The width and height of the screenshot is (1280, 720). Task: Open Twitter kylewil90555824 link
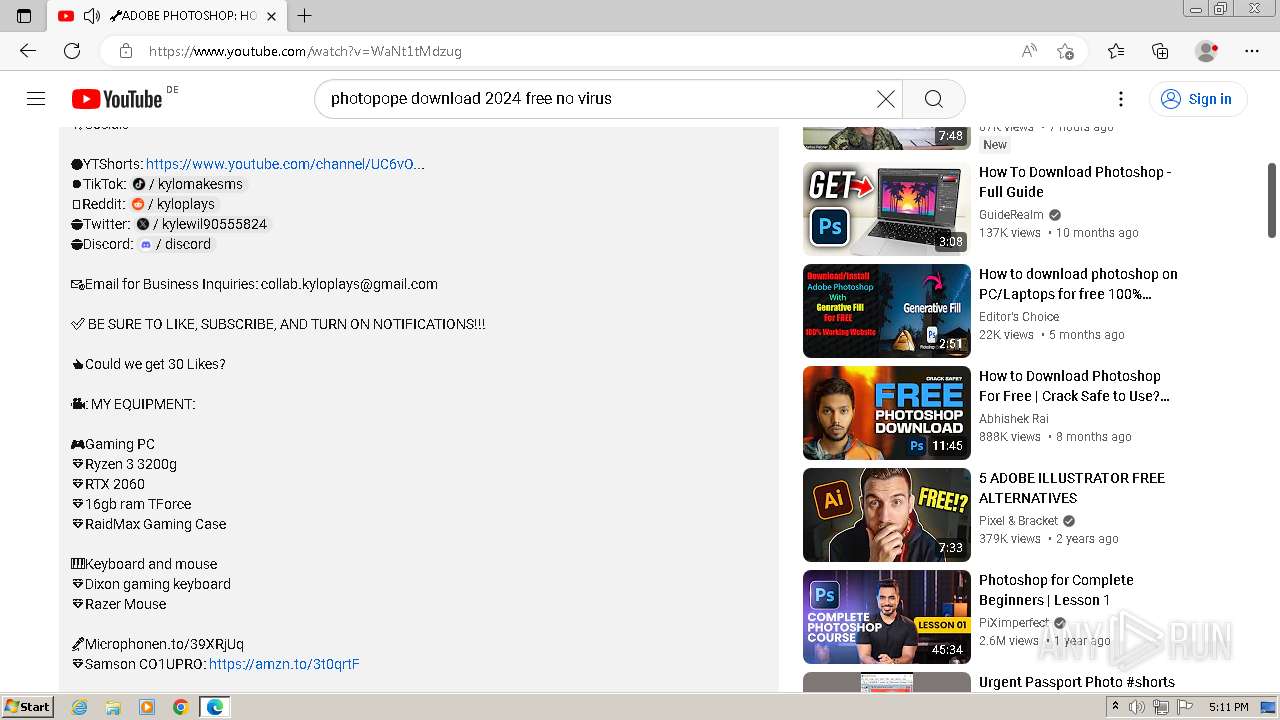tap(202, 224)
